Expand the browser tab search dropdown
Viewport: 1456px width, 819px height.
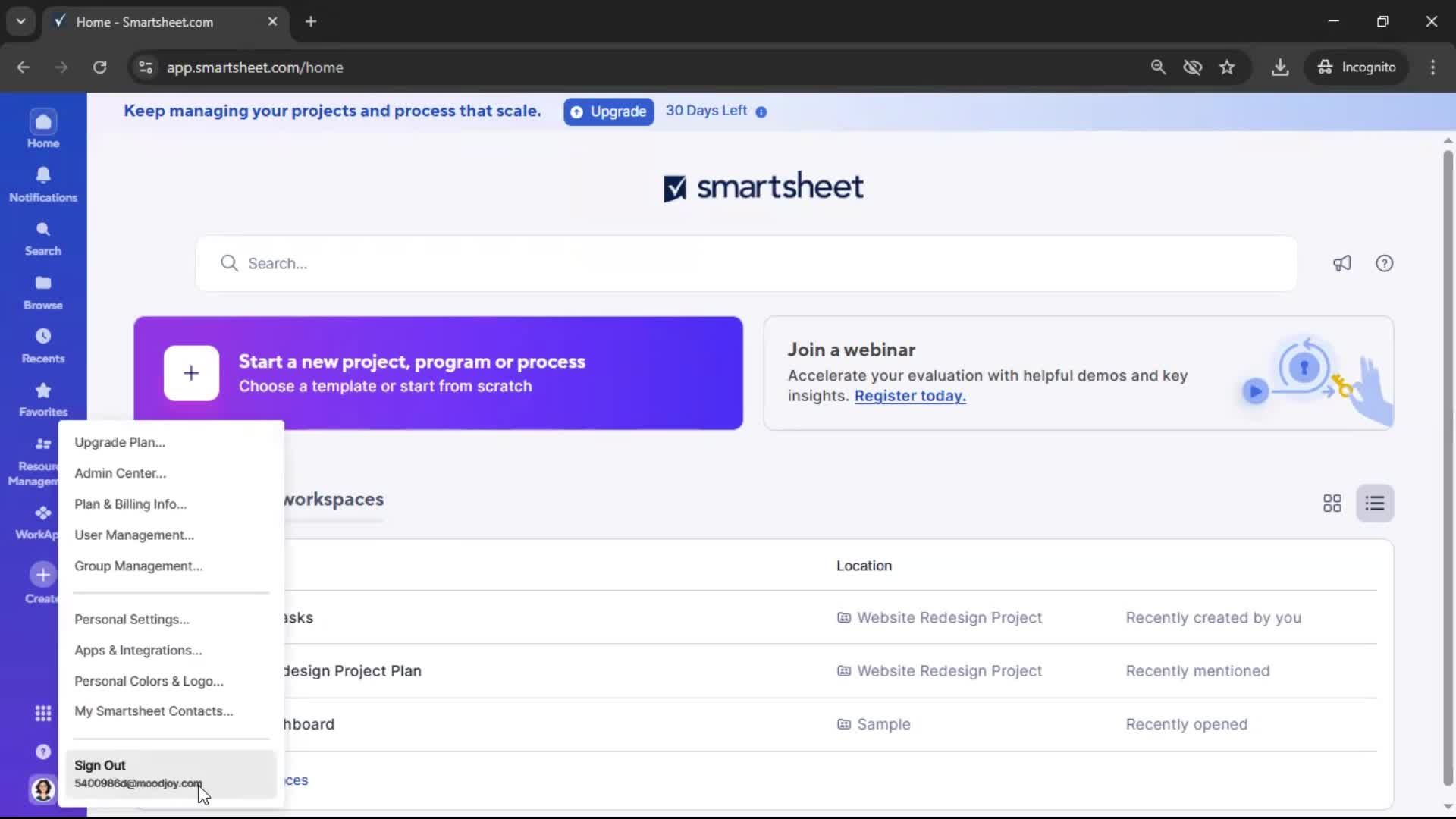click(20, 21)
